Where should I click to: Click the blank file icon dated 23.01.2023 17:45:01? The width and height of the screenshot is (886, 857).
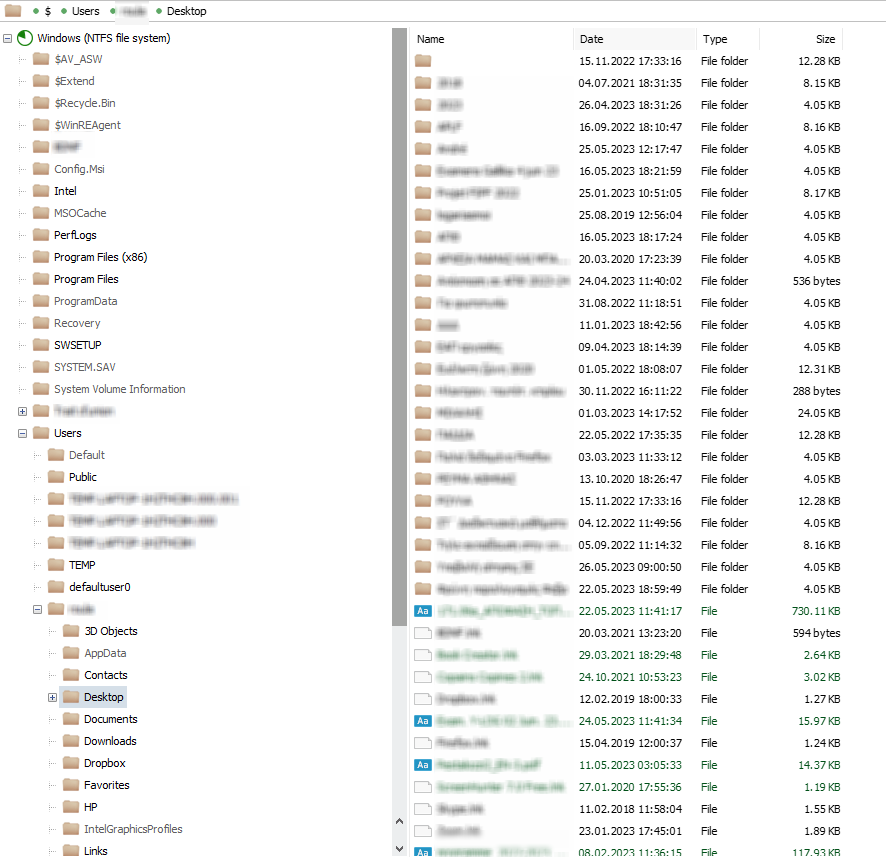pyautogui.click(x=423, y=831)
